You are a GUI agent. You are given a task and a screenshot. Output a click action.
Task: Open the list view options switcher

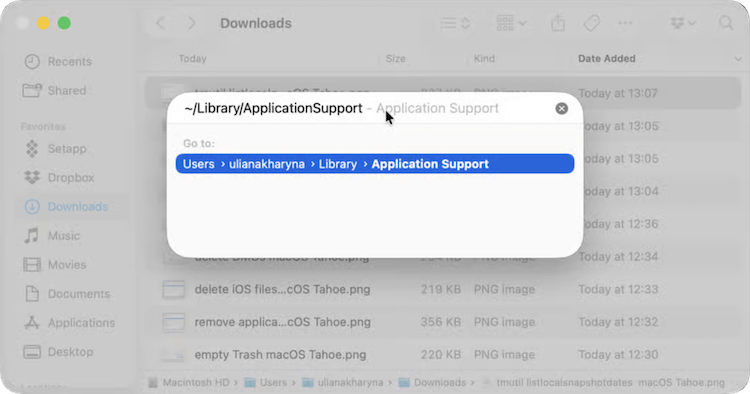tap(455, 23)
